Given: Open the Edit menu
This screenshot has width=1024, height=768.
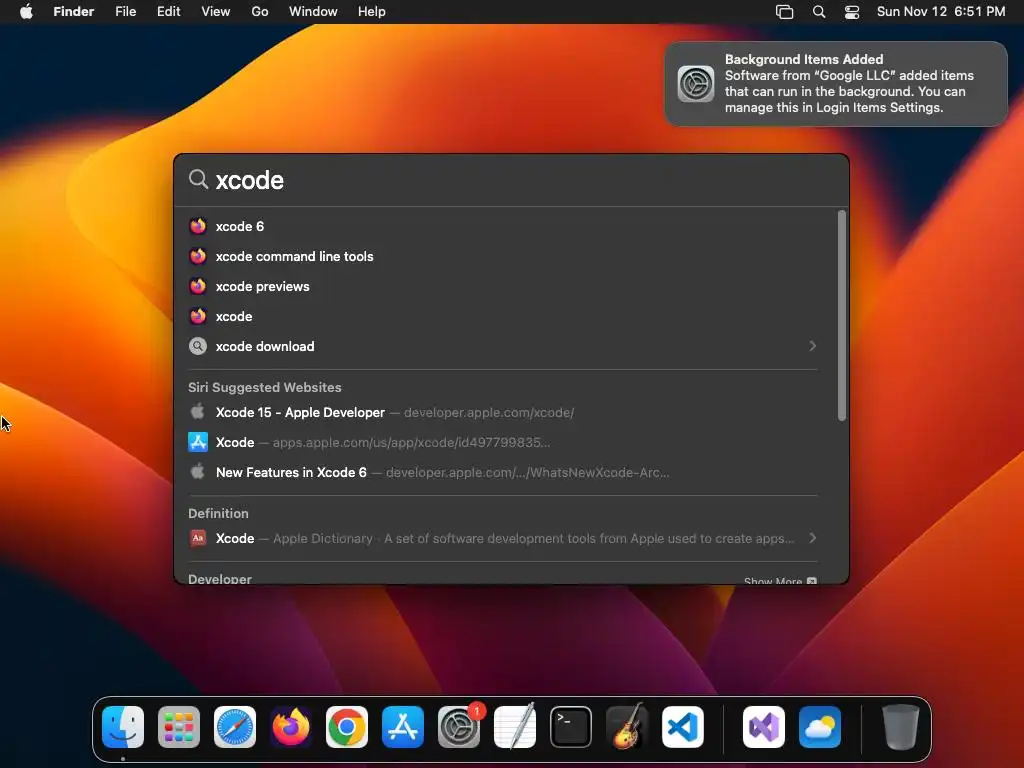Looking at the screenshot, I should point(168,12).
